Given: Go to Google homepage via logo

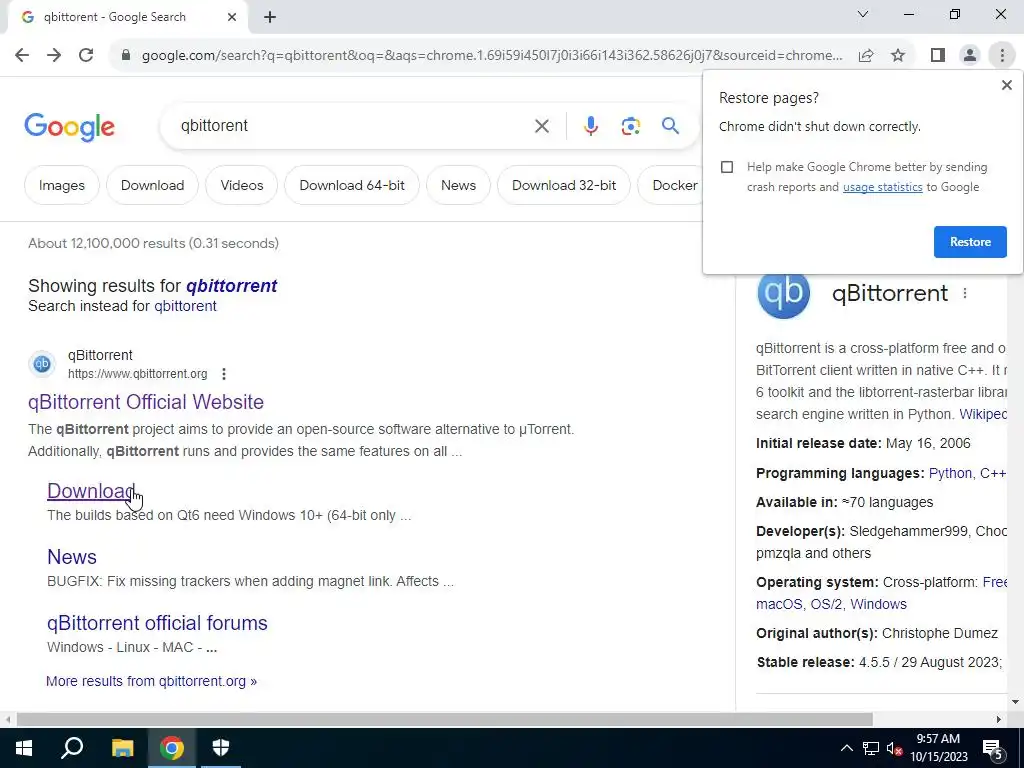Looking at the screenshot, I should pyautogui.click(x=69, y=127).
